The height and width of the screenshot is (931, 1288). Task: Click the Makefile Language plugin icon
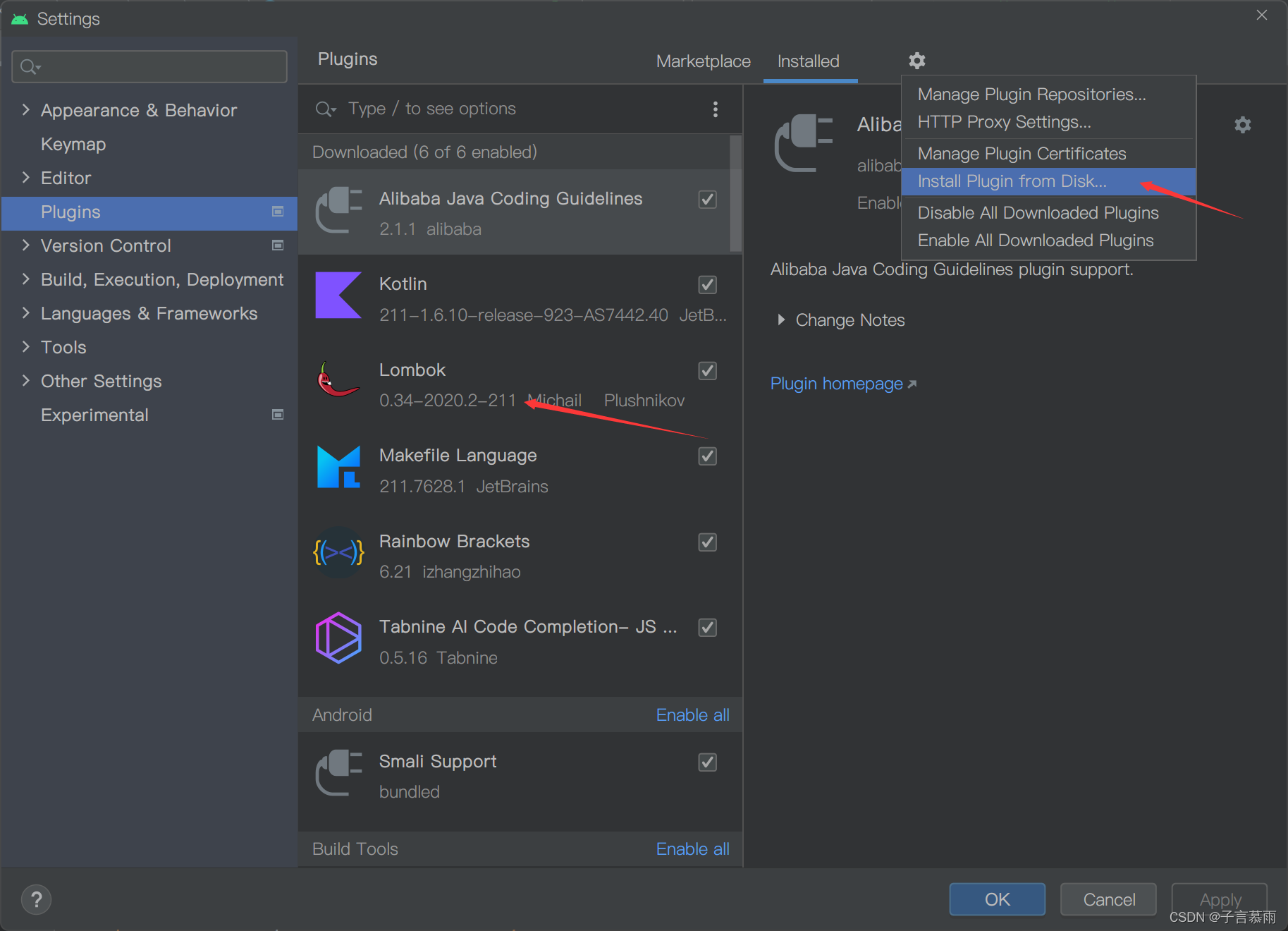338,467
